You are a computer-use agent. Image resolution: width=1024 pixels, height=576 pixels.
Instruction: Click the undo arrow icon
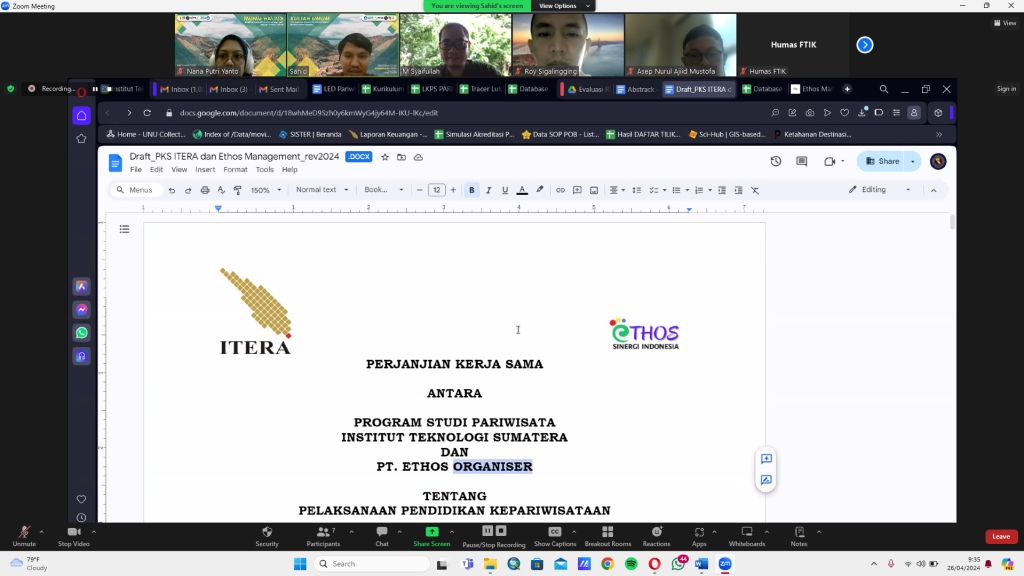click(x=172, y=190)
